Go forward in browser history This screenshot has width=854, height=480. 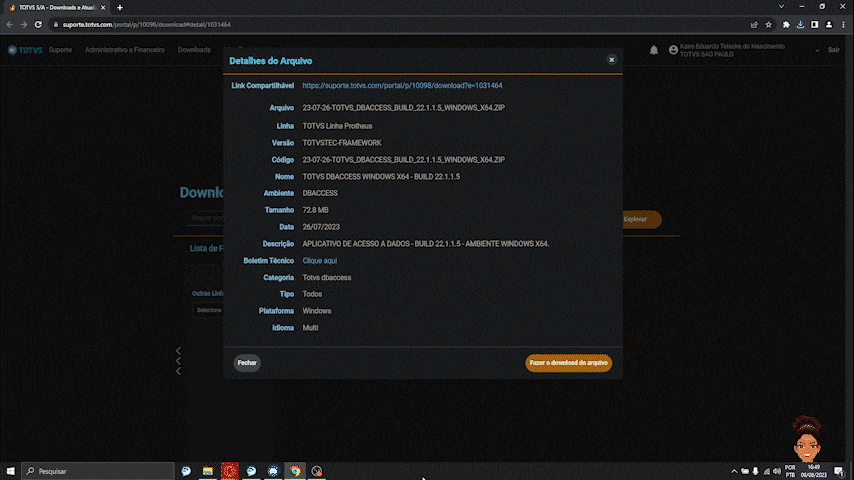click(23, 25)
